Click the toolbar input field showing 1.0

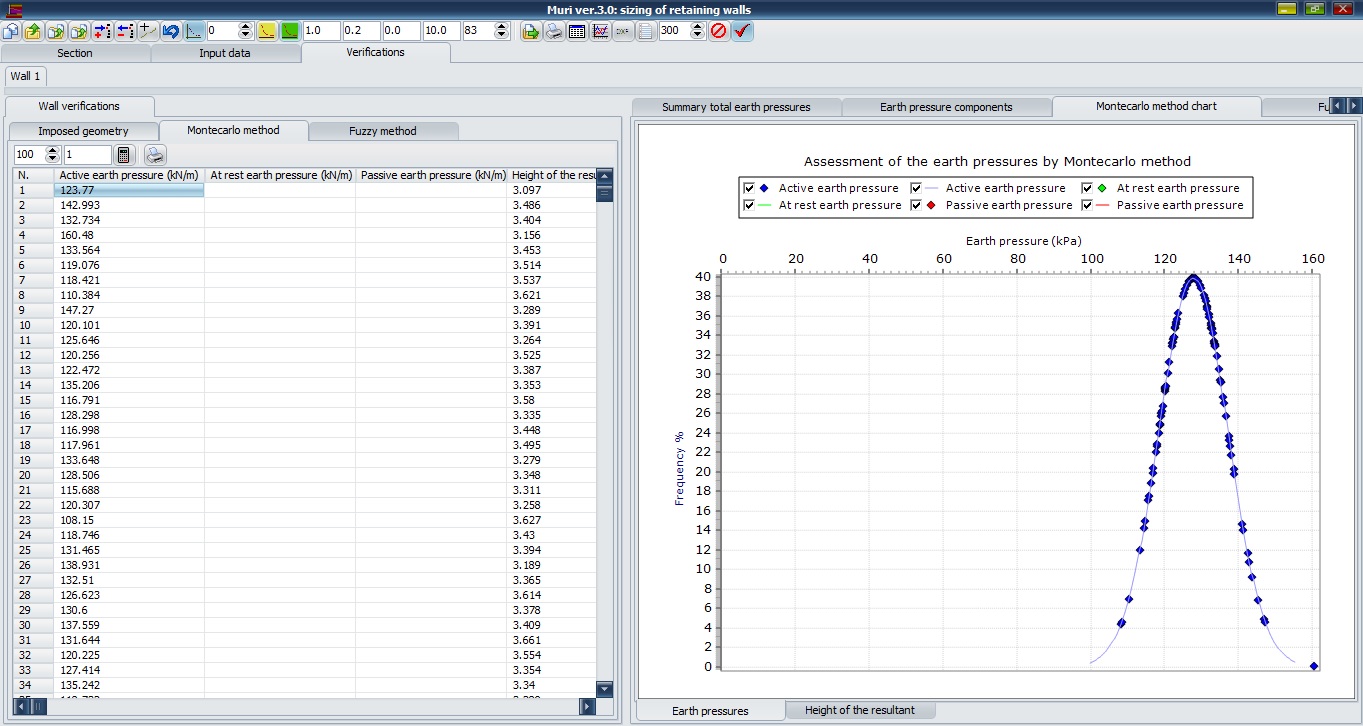click(x=321, y=31)
